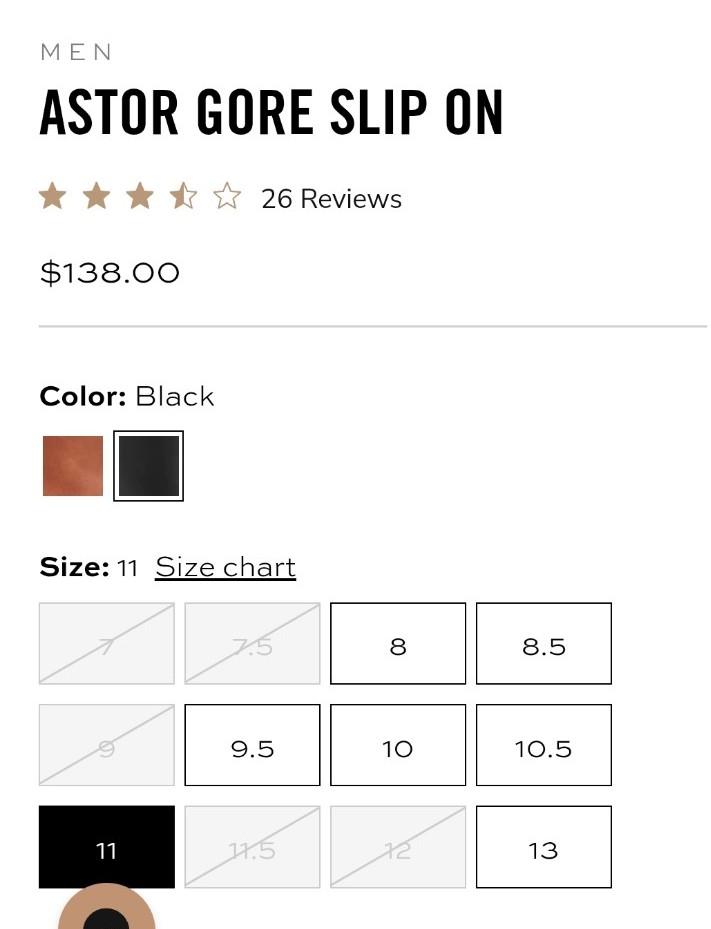Click the crossed-out size 12 box
This screenshot has height=929, width=711.
[398, 847]
